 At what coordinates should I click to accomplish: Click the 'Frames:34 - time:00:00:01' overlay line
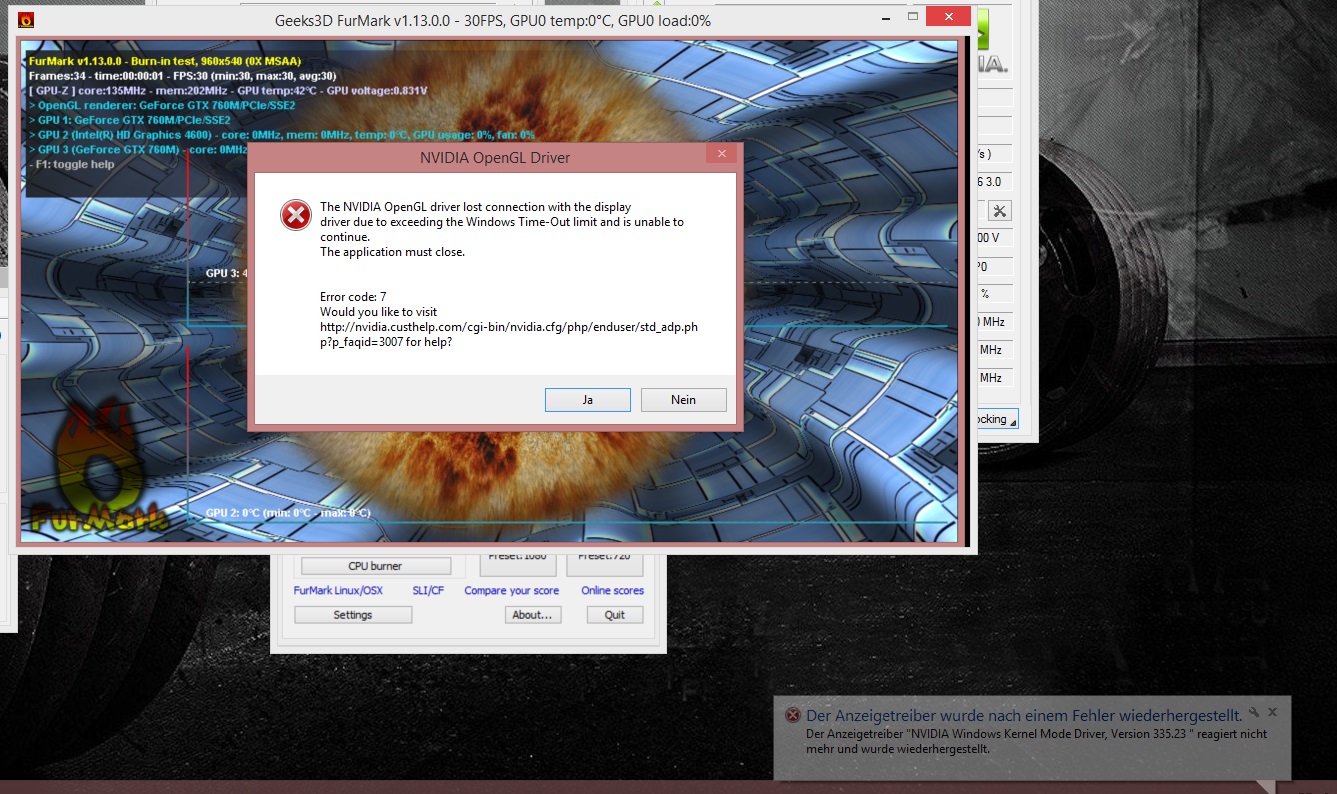click(182, 76)
